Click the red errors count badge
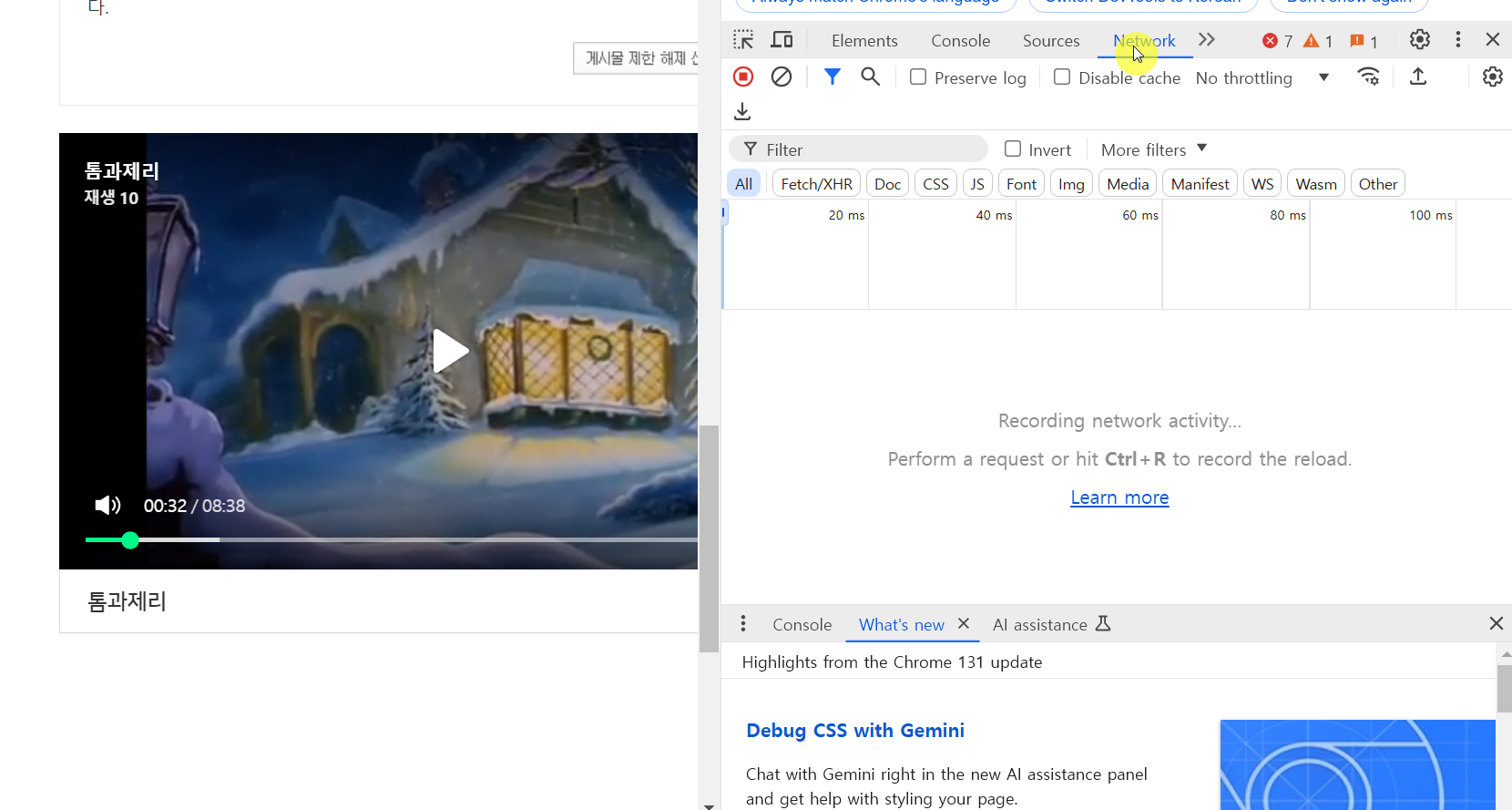This screenshot has width=1512, height=810. (x=1277, y=41)
